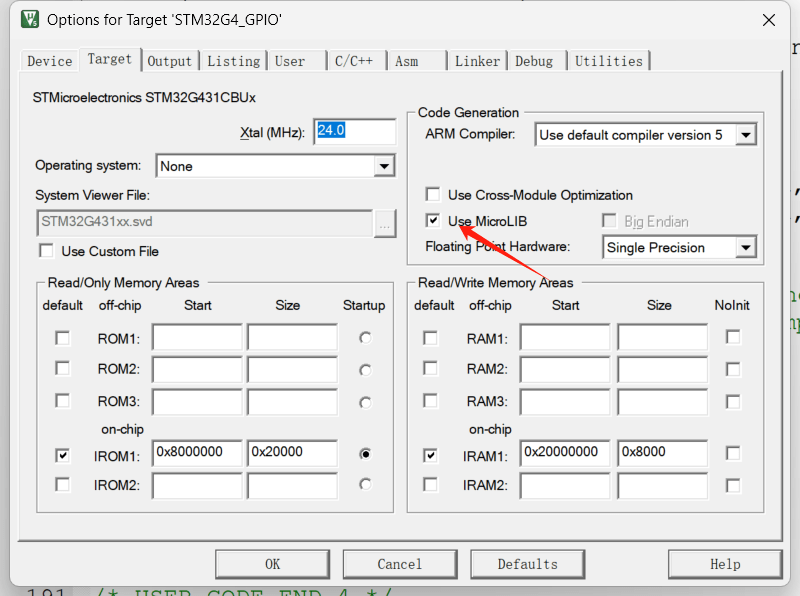The height and width of the screenshot is (596, 800).
Task: Click the Keil uVision icon in title bar
Action: click(x=30, y=19)
